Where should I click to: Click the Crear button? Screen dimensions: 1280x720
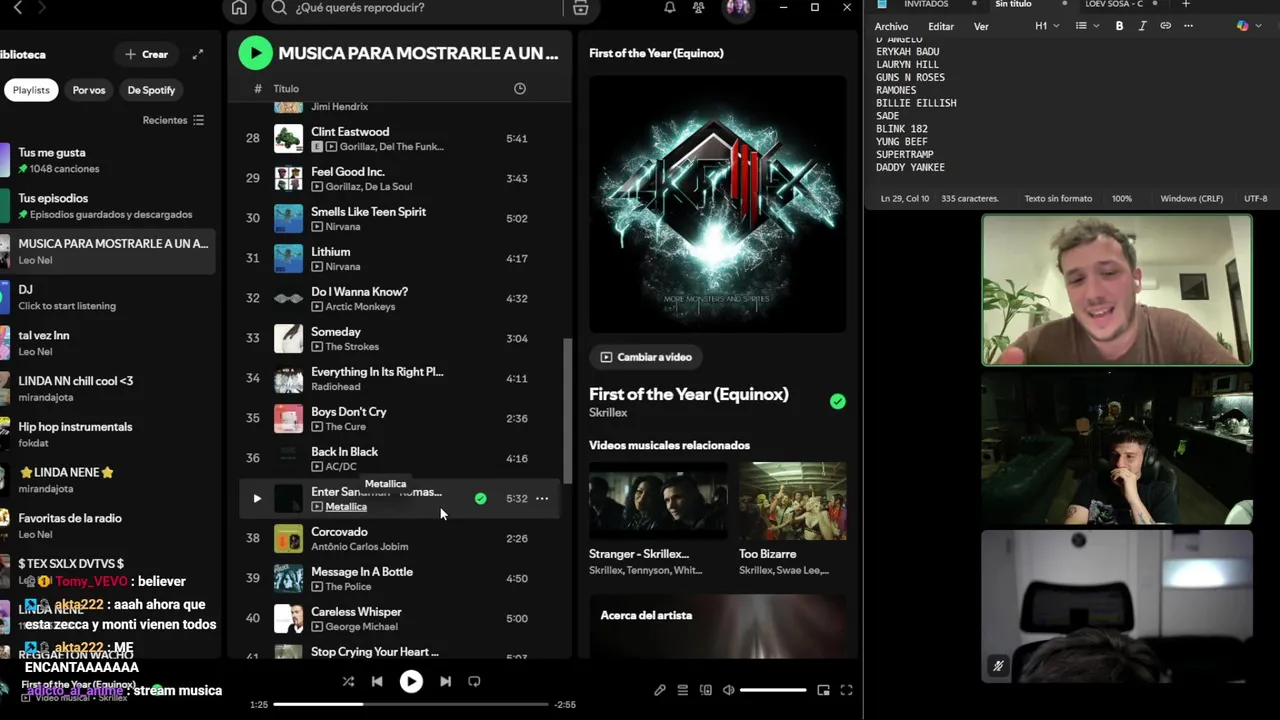pos(146,54)
